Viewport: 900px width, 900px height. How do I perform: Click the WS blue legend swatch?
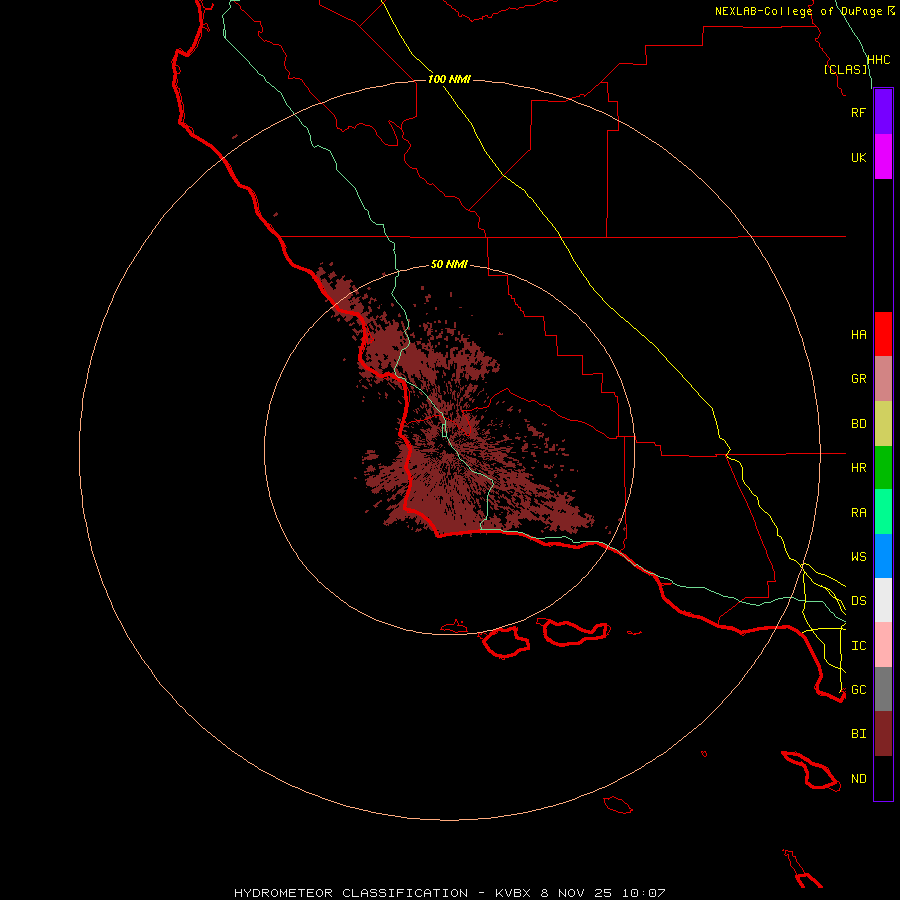tap(883, 556)
